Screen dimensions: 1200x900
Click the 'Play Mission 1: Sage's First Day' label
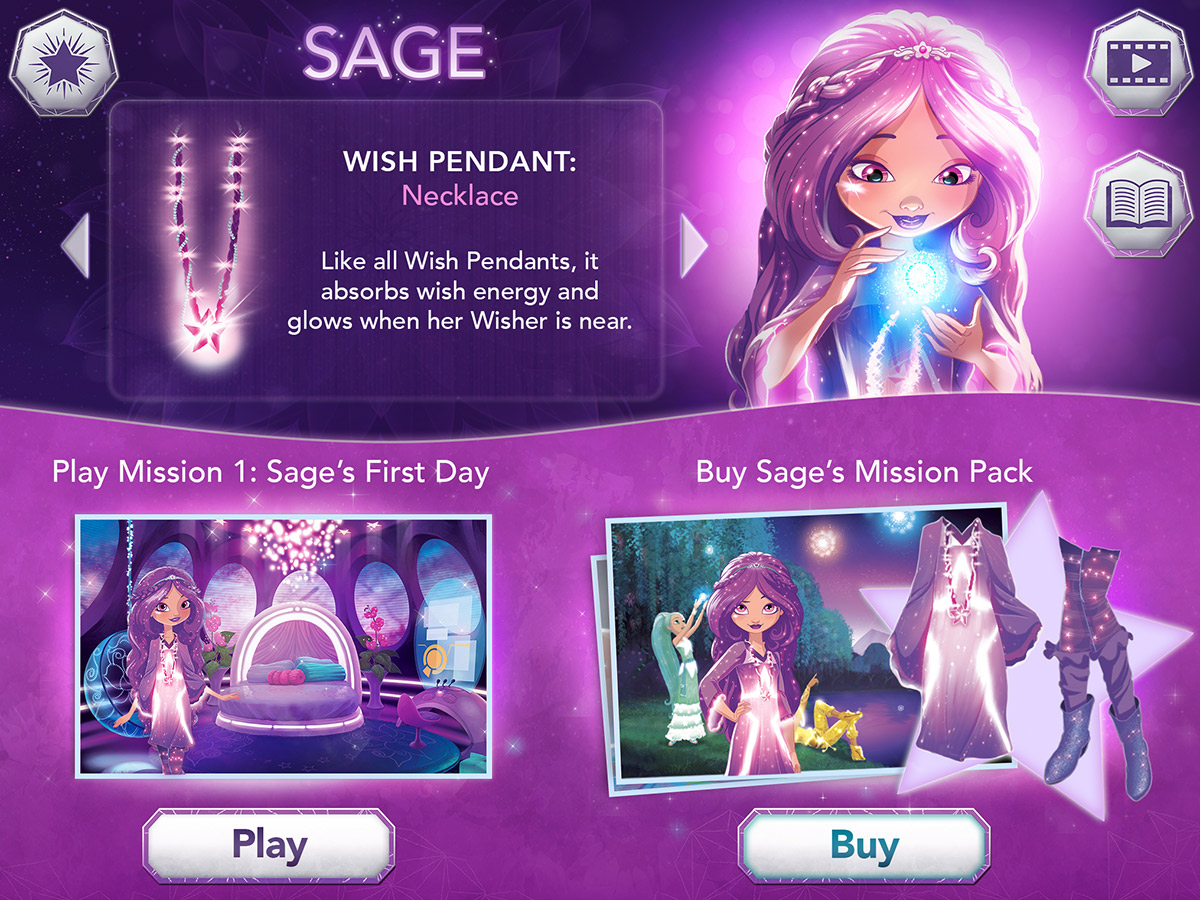[270, 472]
